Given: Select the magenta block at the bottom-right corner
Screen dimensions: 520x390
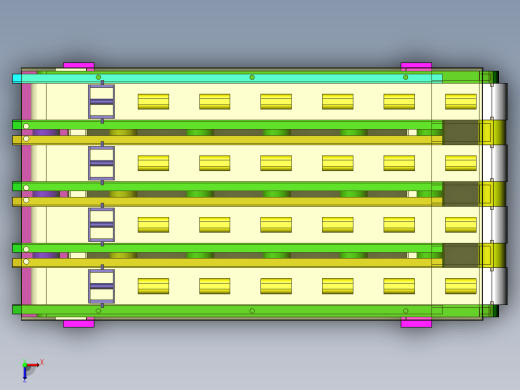Looking at the screenshot, I should [416, 324].
